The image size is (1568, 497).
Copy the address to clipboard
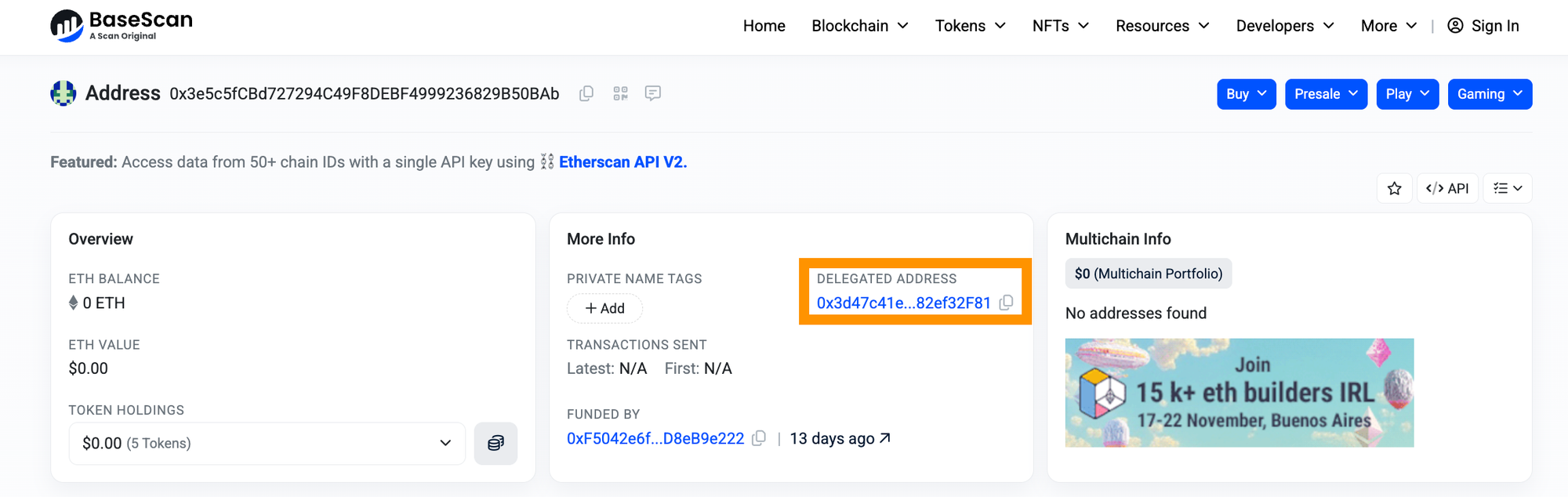pyautogui.click(x=586, y=94)
